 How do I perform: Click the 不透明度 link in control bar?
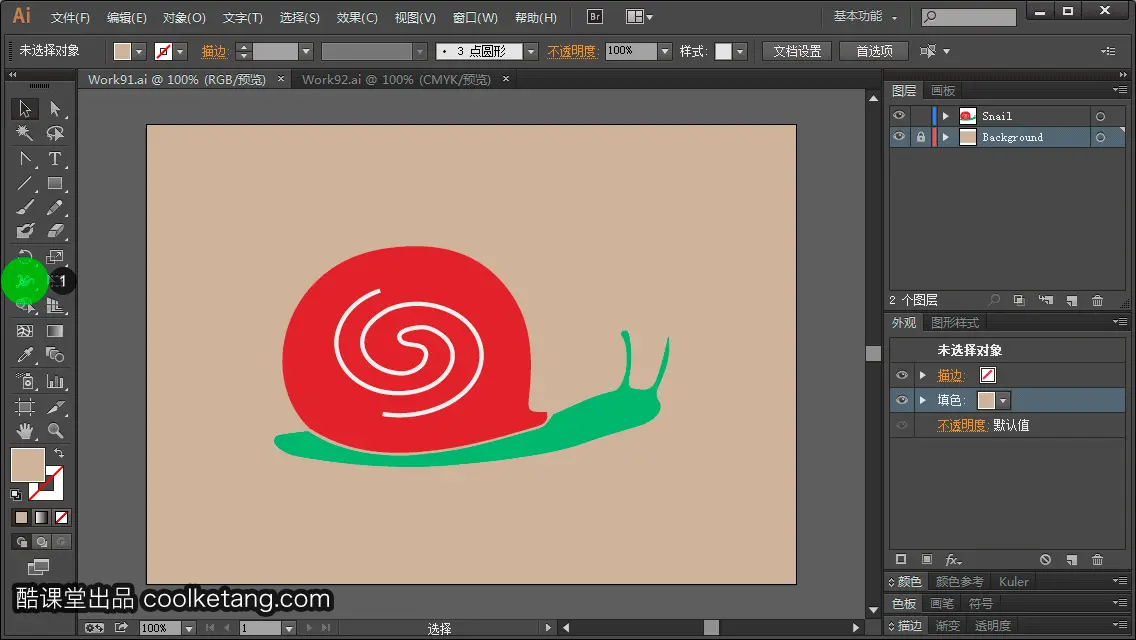[572, 51]
